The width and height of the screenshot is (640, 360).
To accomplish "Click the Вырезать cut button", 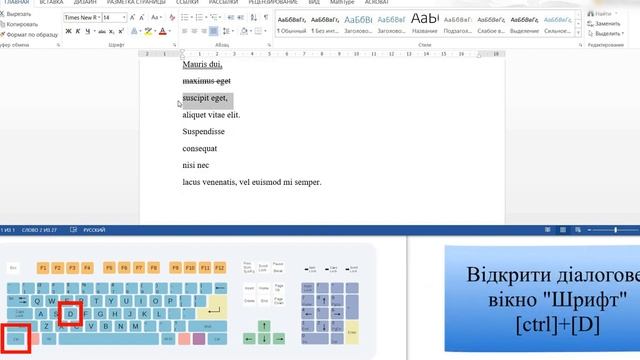I will (x=16, y=14).
